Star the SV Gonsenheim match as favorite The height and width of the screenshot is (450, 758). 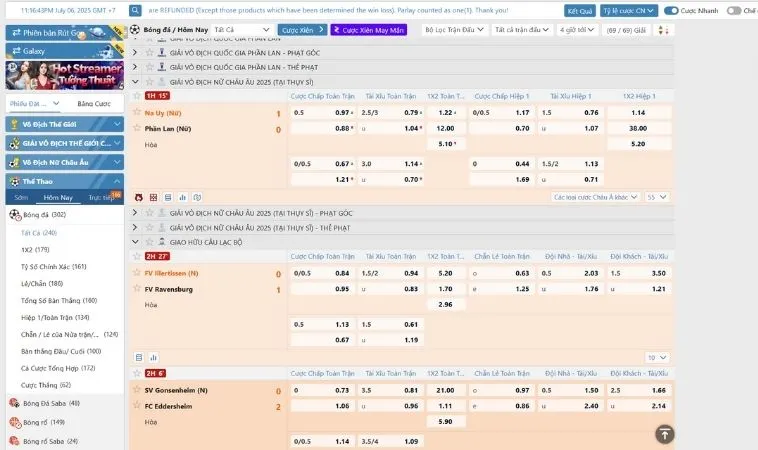click(x=137, y=389)
